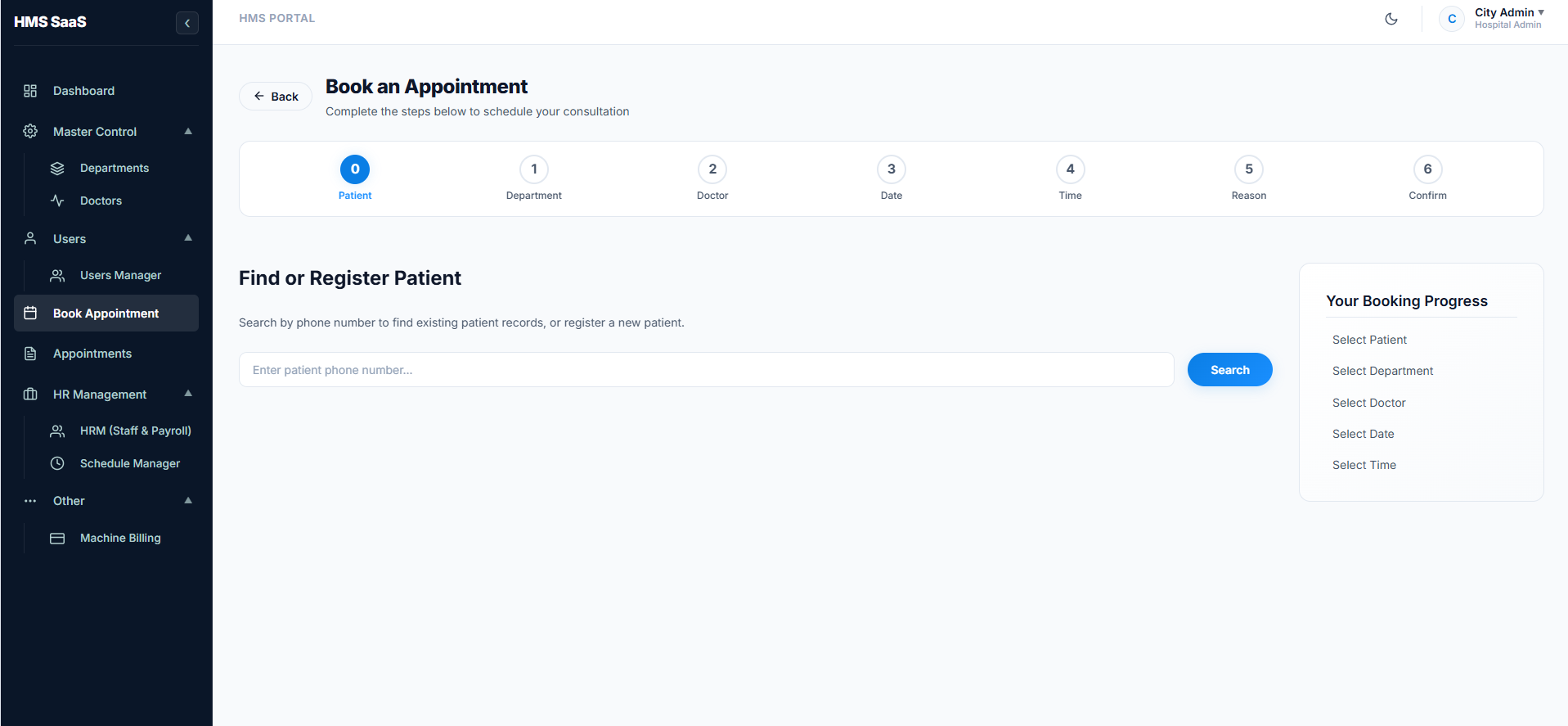Viewport: 1568px width, 726px height.
Task: Click the Doctors pulse icon
Action: tap(57, 201)
